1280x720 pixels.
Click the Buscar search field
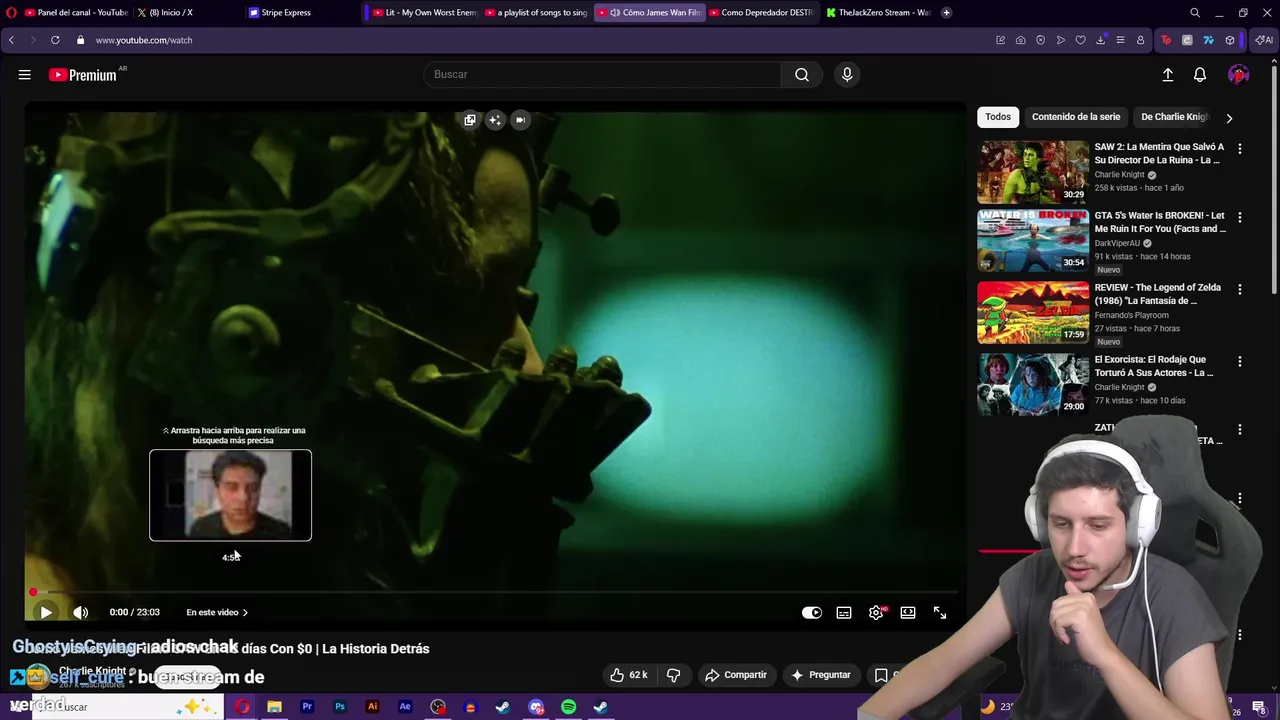[603, 74]
